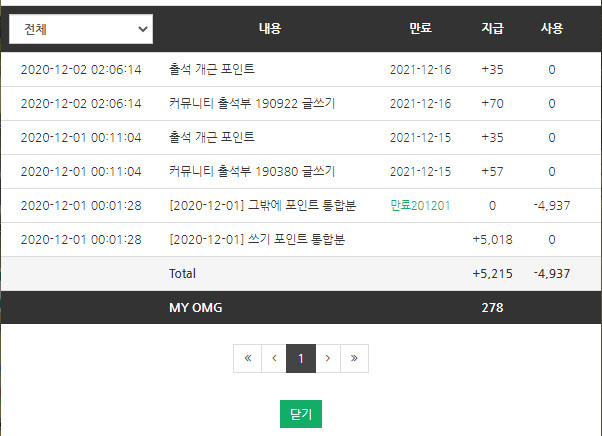Select row 커뮤니티 출석부 190922 글쓰기
Viewport: 602px width, 436px height.
point(301,104)
